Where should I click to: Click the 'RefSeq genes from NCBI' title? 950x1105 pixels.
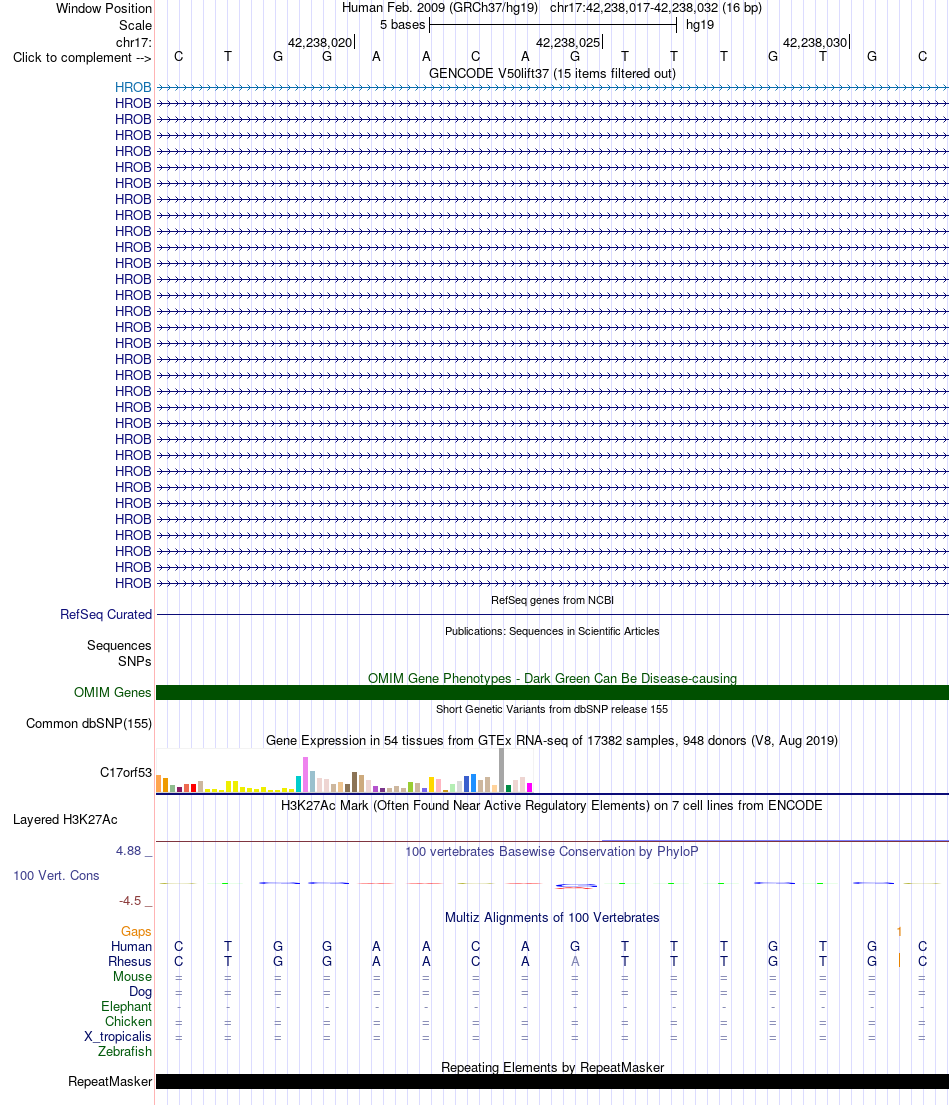tap(552, 600)
